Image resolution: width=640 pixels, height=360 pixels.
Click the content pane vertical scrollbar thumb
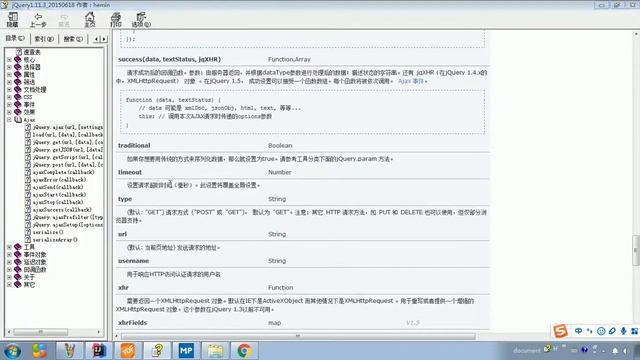pos(636,250)
